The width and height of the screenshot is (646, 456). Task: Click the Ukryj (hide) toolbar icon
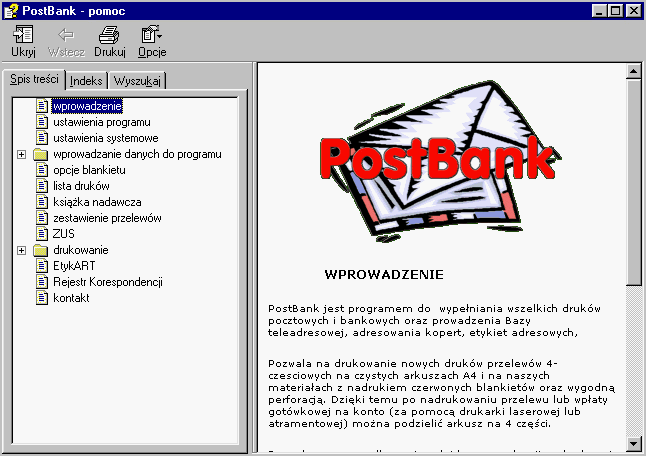pyautogui.click(x=23, y=35)
